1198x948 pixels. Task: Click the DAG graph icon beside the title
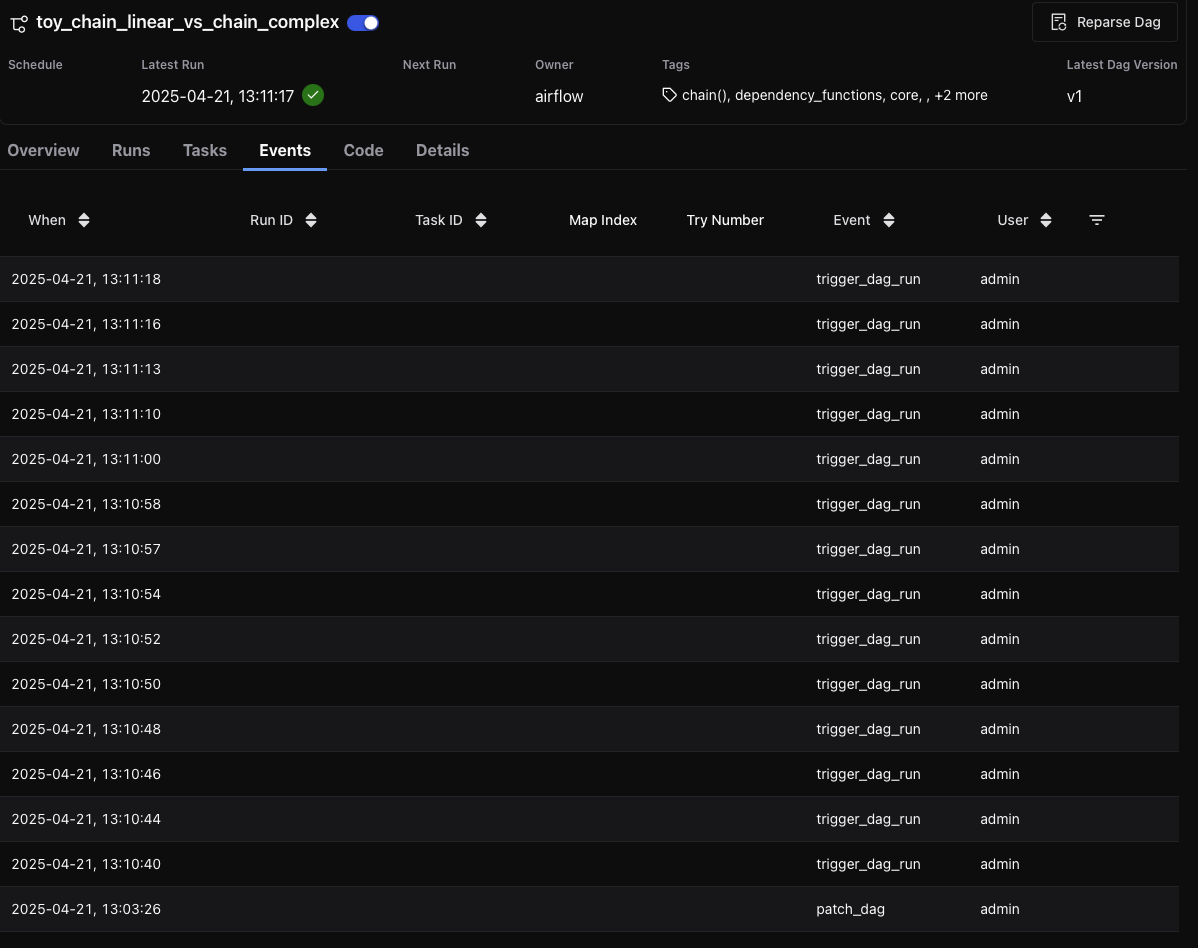coord(18,22)
